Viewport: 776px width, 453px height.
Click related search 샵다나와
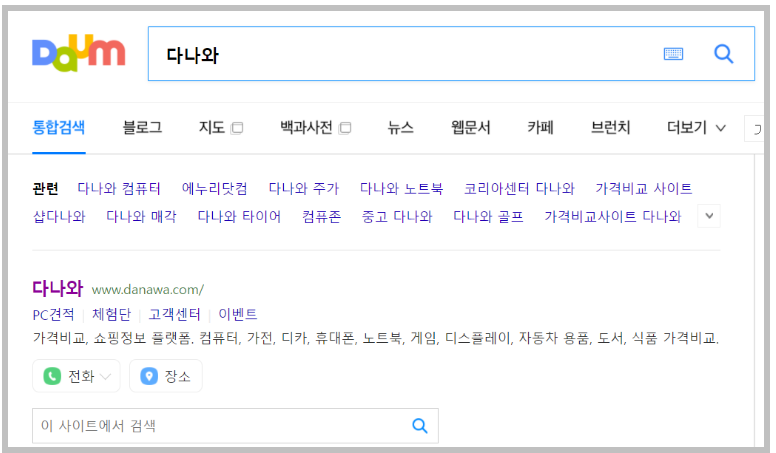59,216
